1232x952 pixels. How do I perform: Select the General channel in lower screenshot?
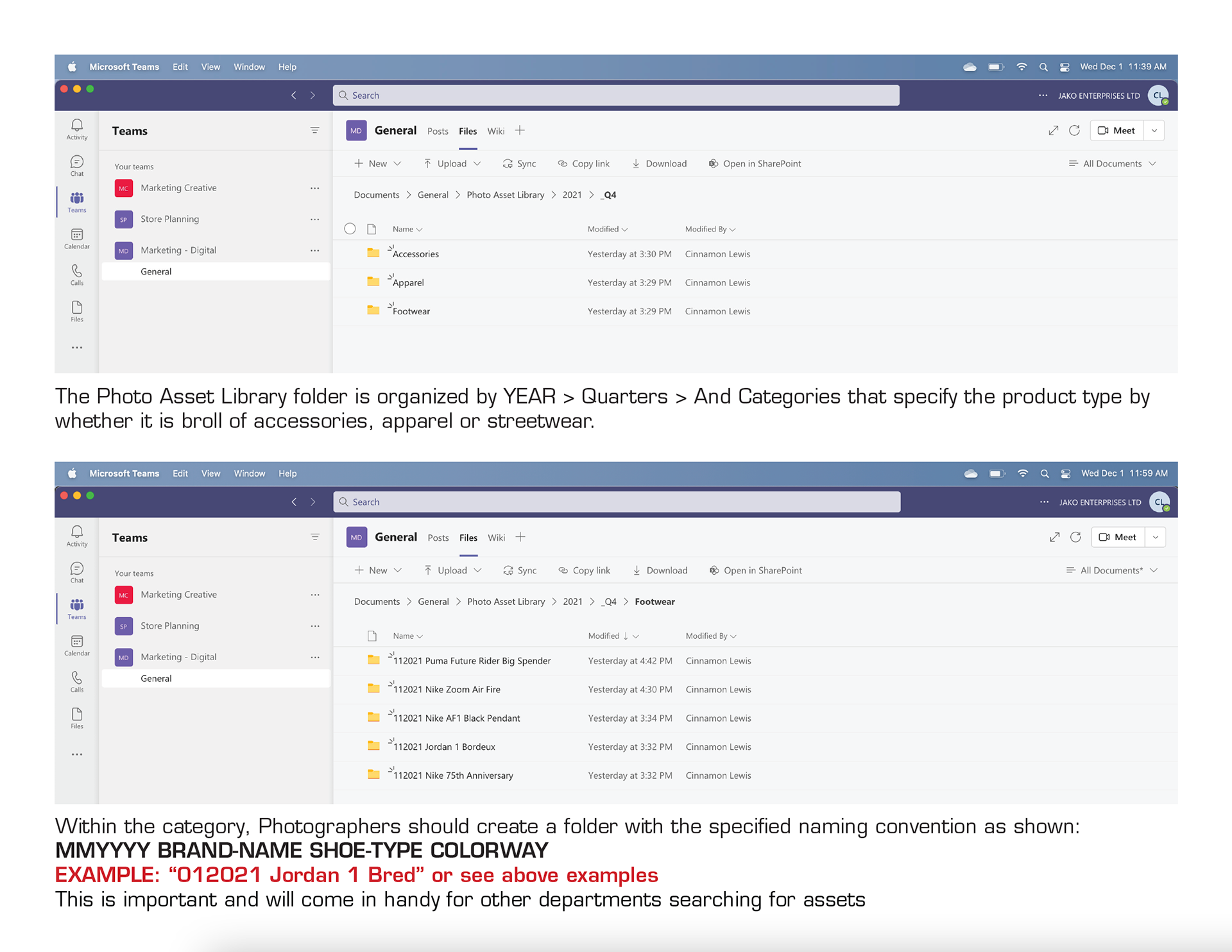(216, 679)
